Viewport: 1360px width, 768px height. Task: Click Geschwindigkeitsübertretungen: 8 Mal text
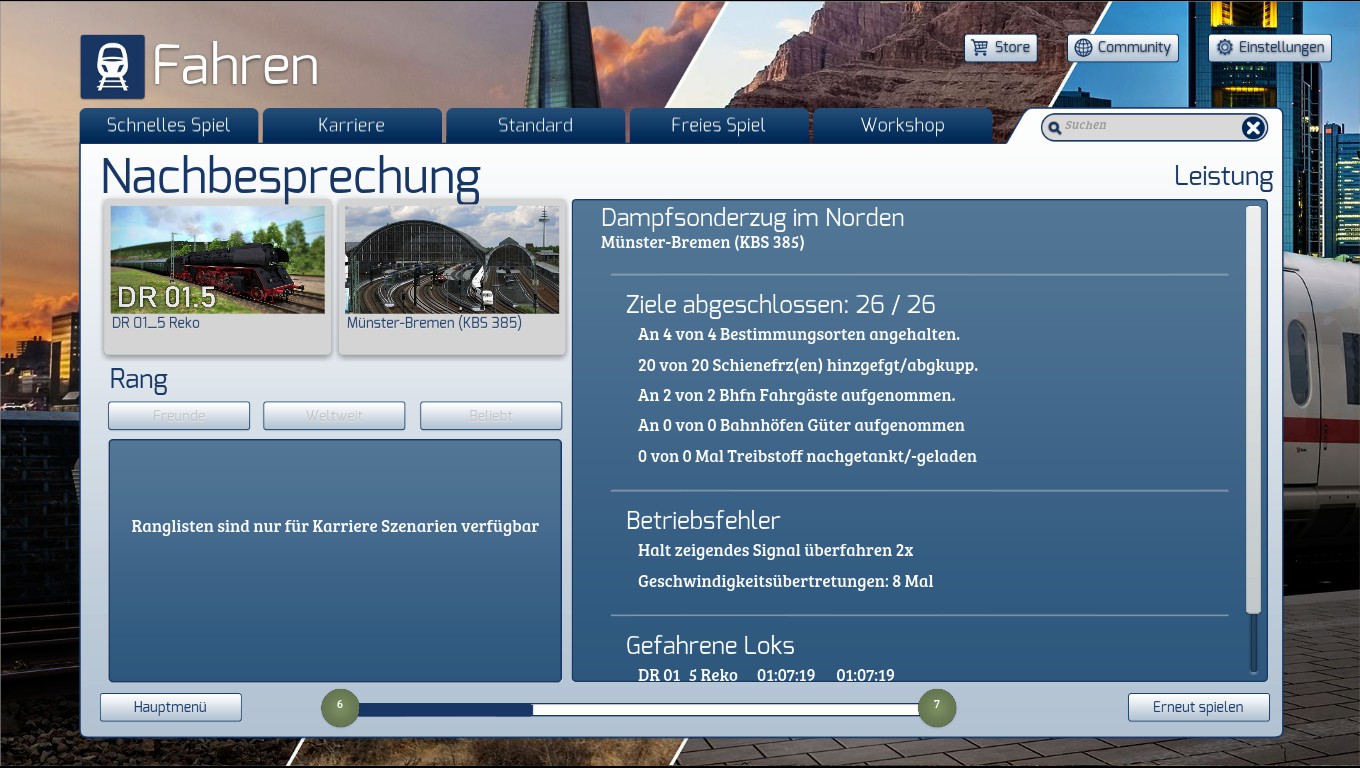(x=786, y=581)
